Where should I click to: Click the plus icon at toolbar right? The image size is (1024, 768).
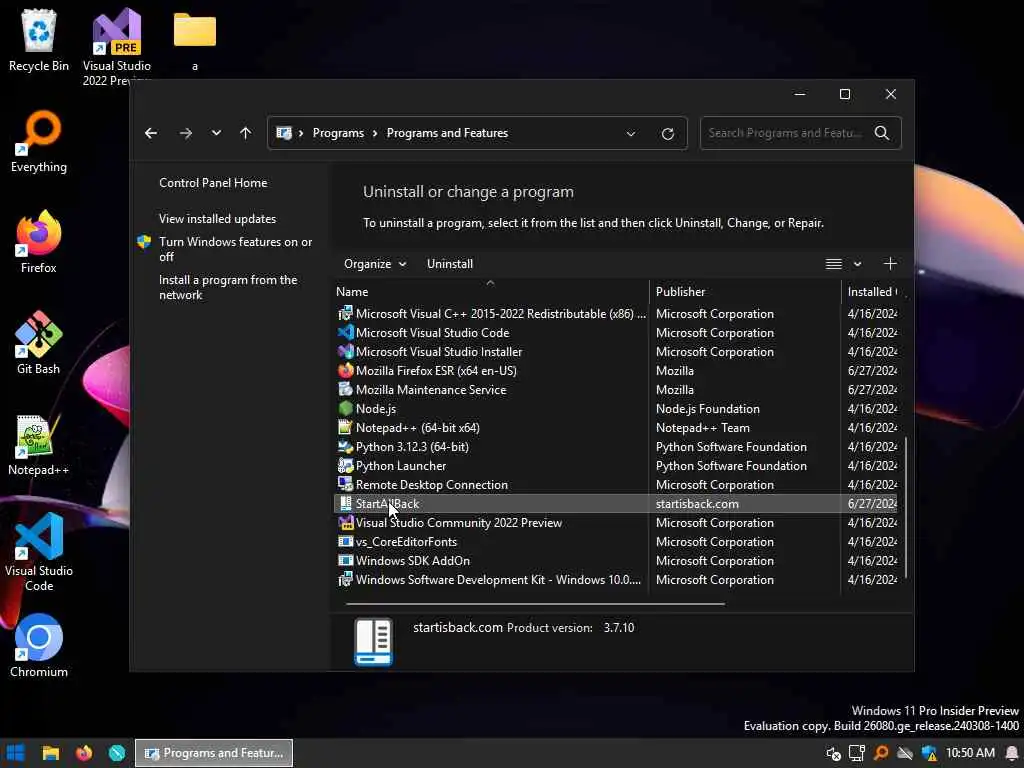[890, 264]
